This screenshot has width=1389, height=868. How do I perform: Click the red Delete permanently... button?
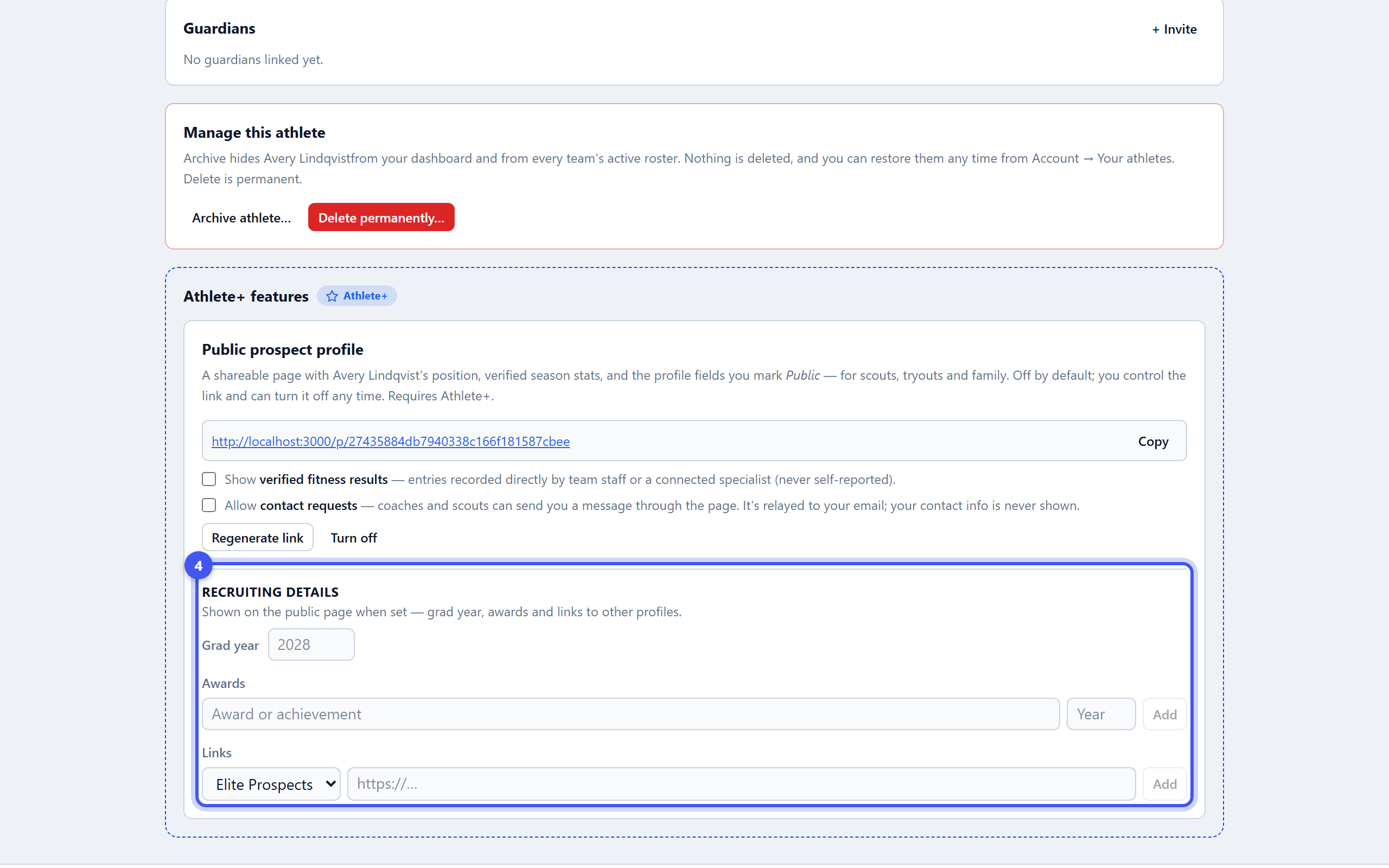[381, 218]
